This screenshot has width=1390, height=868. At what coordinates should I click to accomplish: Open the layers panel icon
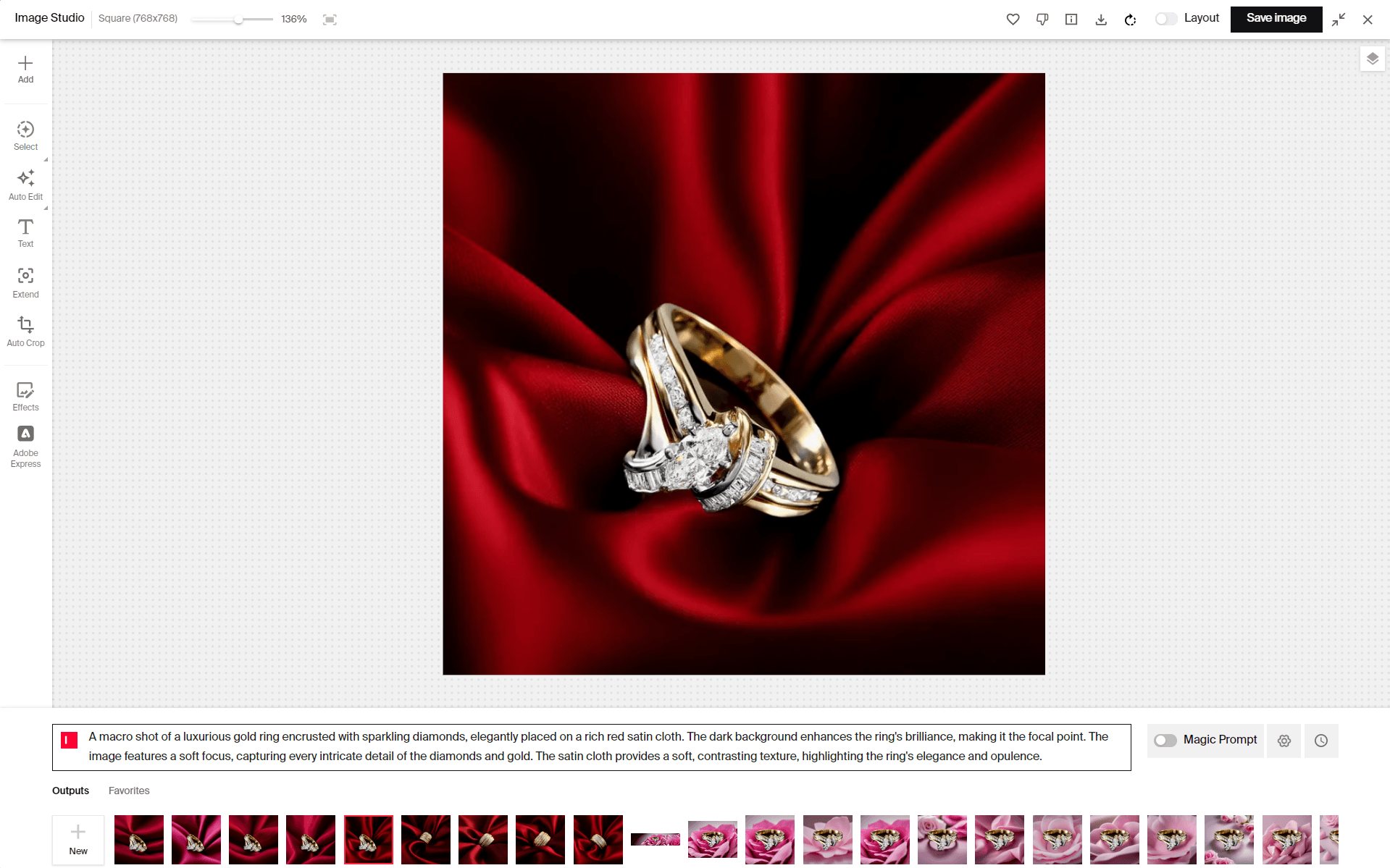click(1372, 59)
